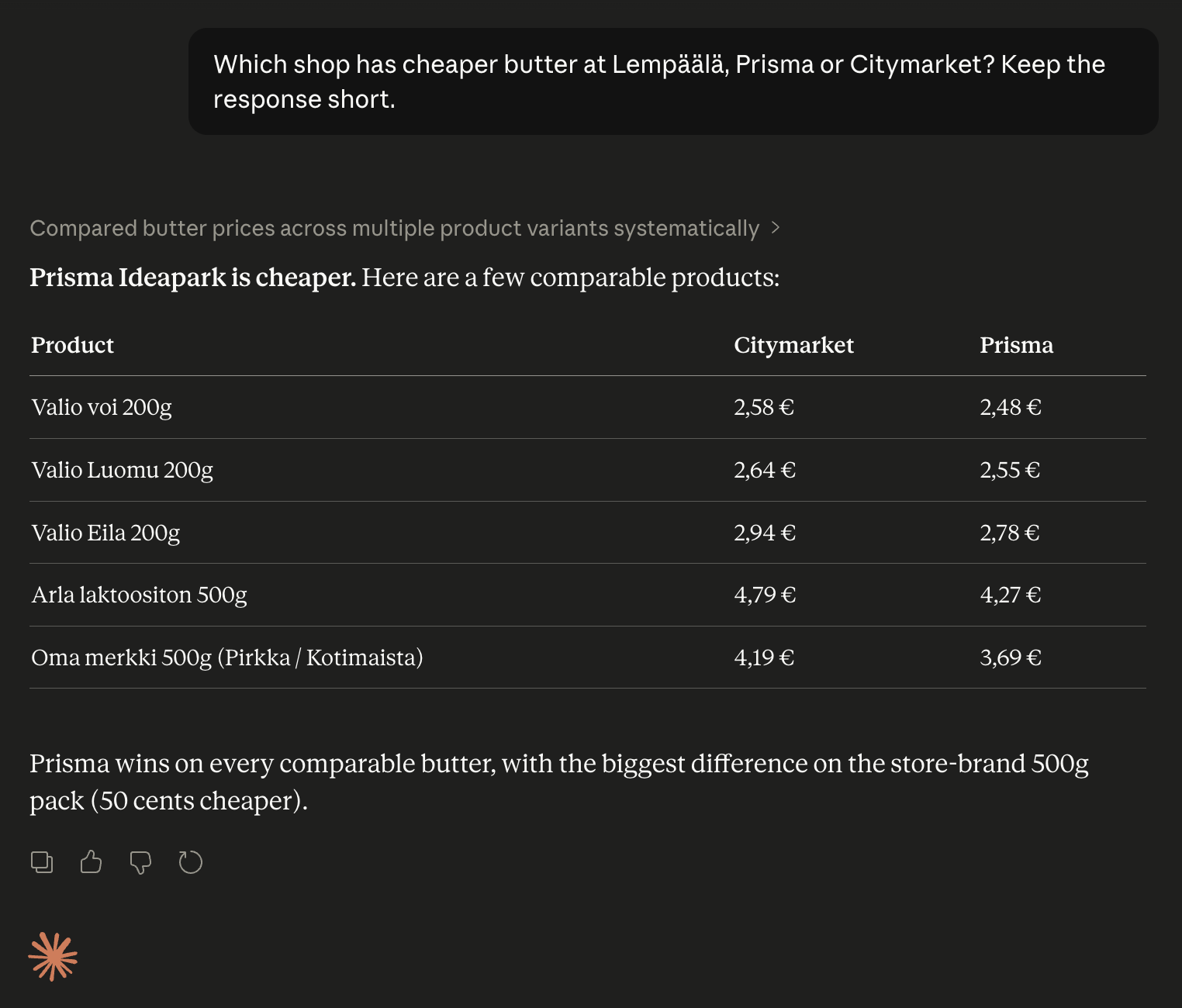Select the 'Valio Luomu 200g' table row
The image size is (1182, 1008).
coord(588,470)
